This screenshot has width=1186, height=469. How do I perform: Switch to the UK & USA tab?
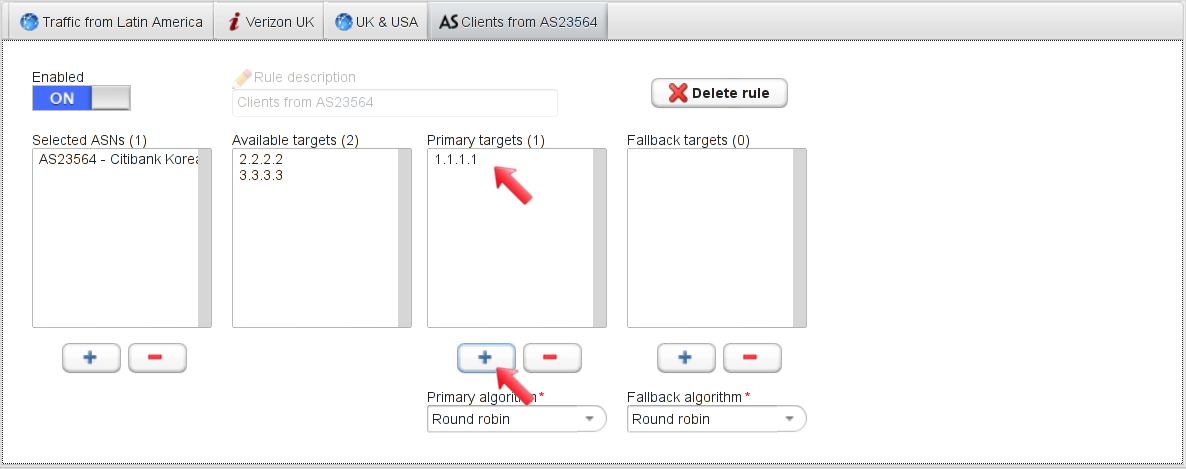tap(376, 22)
